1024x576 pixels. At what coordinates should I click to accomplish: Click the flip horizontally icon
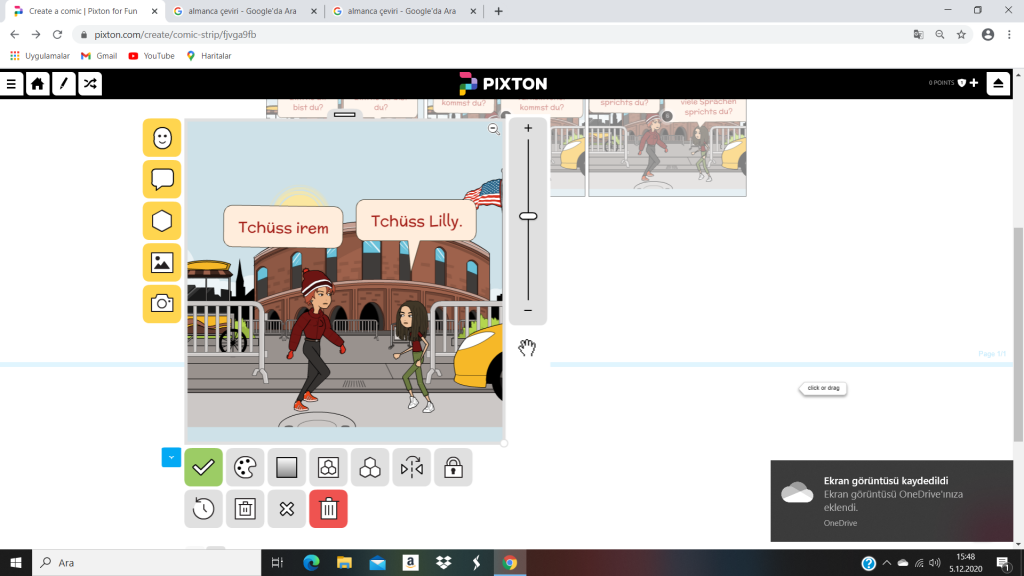(411, 467)
